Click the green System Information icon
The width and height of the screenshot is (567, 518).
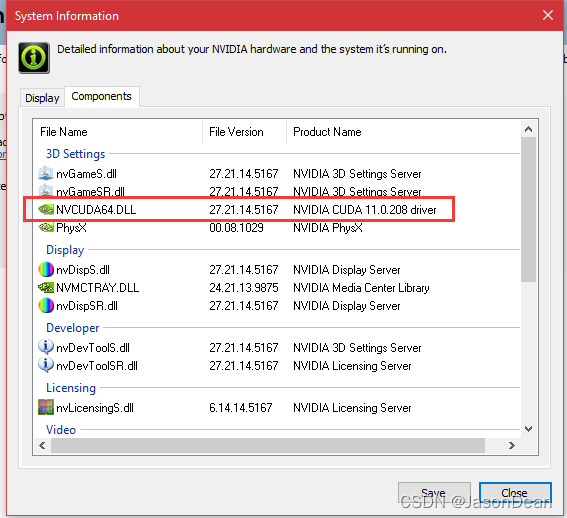(34, 58)
